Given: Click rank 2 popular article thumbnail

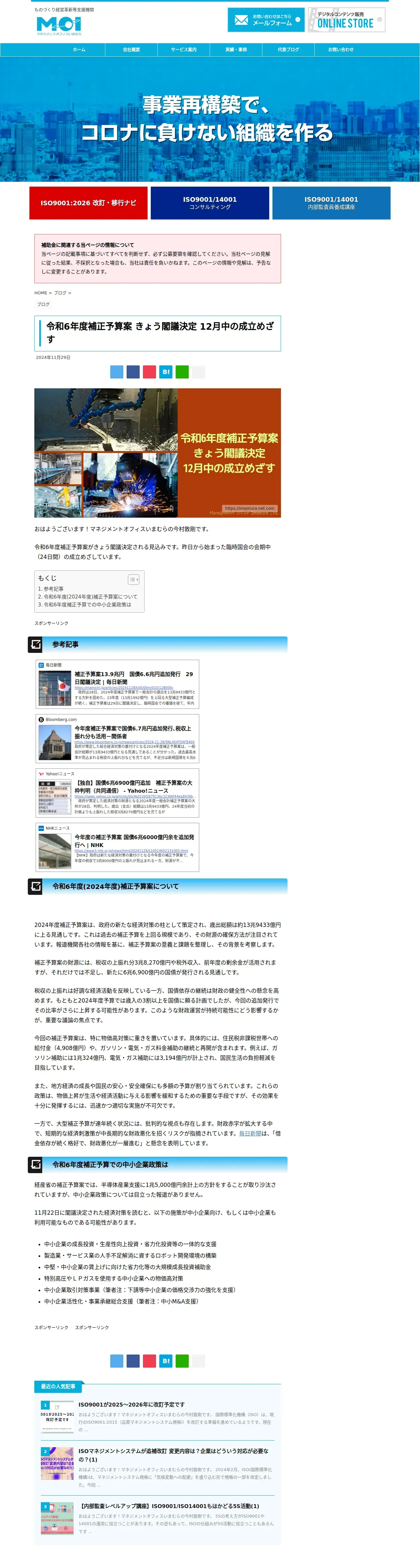Looking at the screenshot, I should point(57,1463).
